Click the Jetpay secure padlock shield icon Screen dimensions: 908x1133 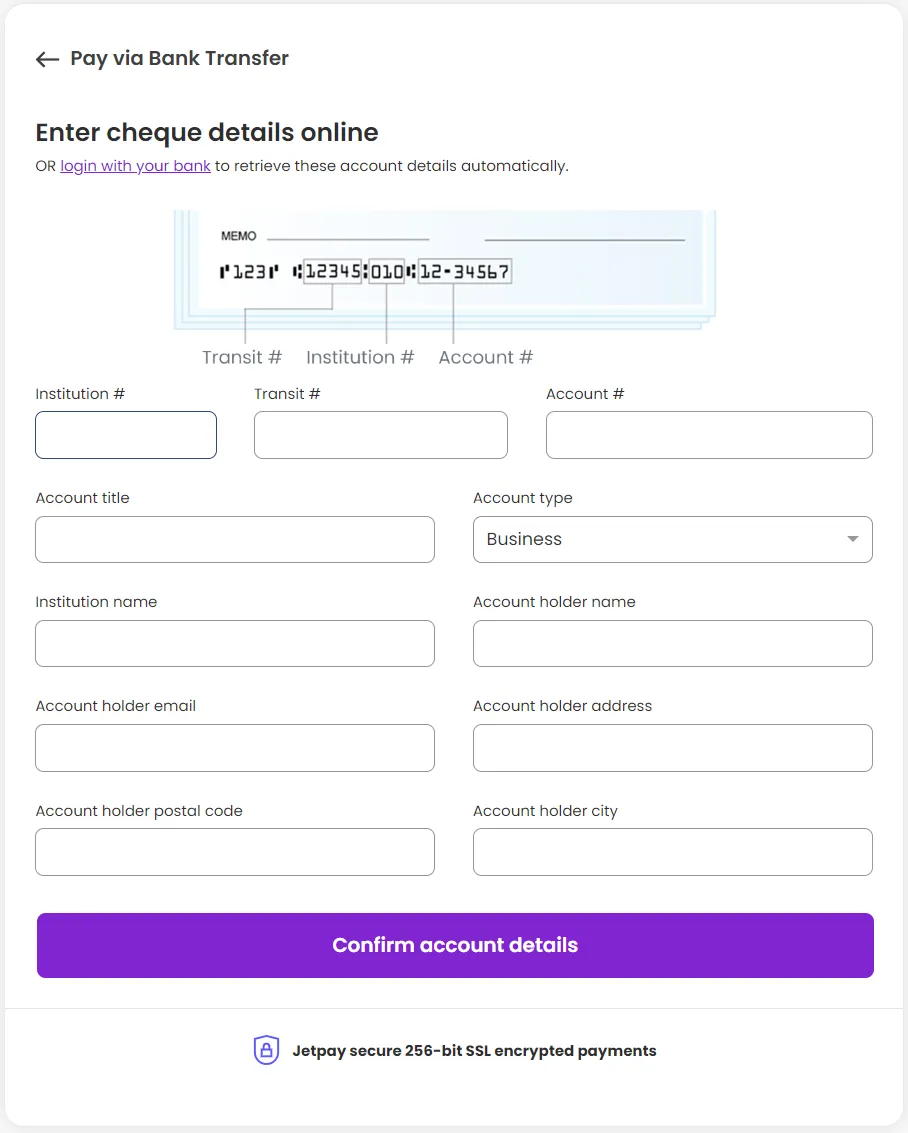click(x=266, y=1050)
